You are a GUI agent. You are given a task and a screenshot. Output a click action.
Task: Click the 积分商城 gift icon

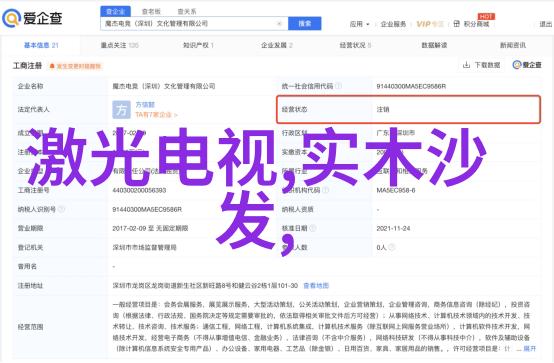(x=456, y=24)
